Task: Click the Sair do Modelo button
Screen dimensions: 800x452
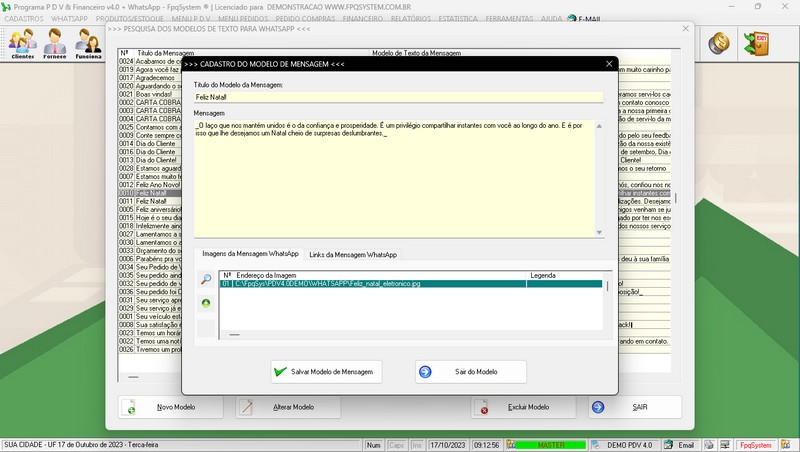Action: point(470,372)
